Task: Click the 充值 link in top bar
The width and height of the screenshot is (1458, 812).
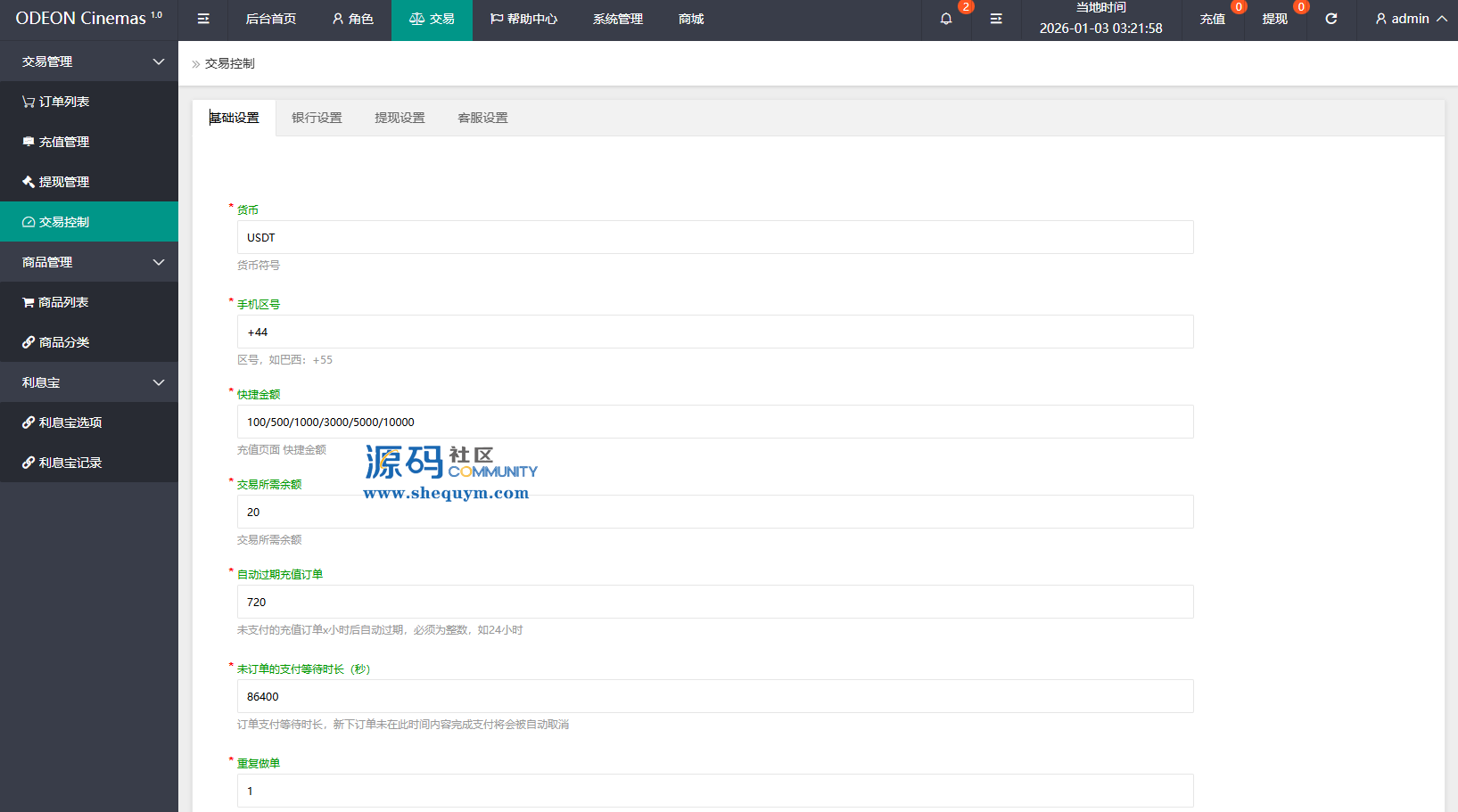Action: [x=1212, y=19]
